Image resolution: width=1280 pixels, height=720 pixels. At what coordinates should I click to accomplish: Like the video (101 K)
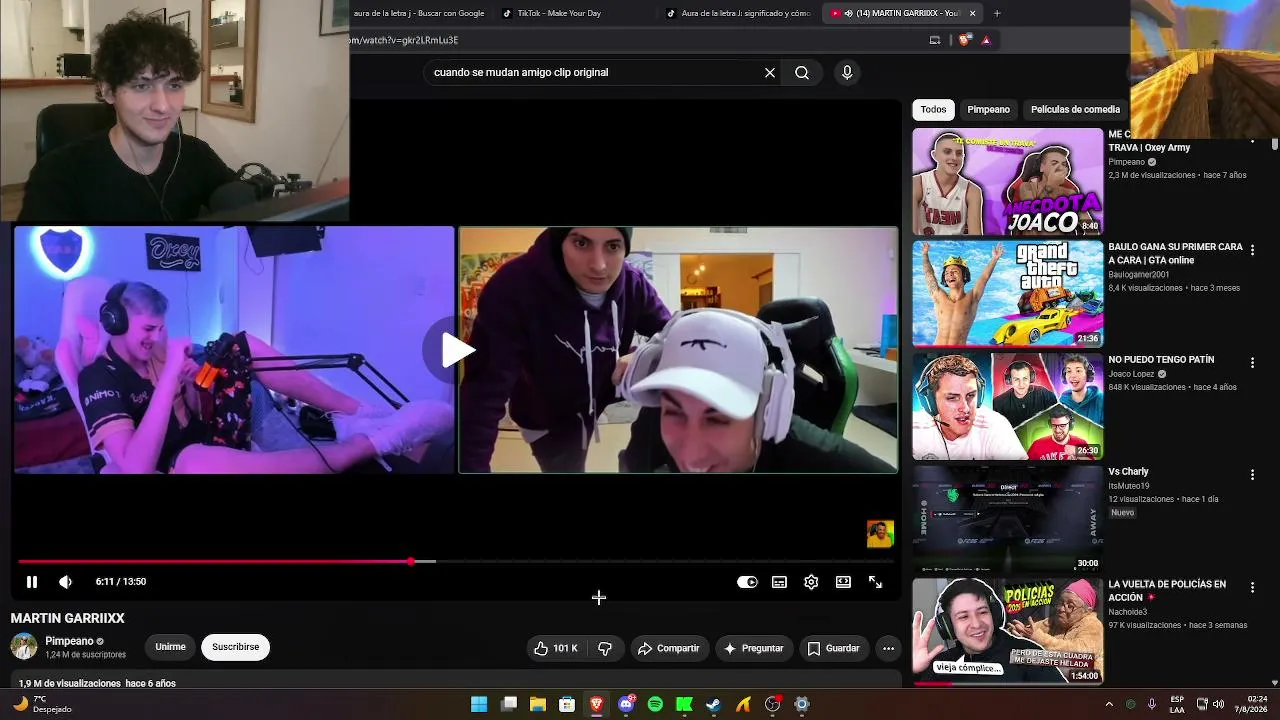[556, 648]
